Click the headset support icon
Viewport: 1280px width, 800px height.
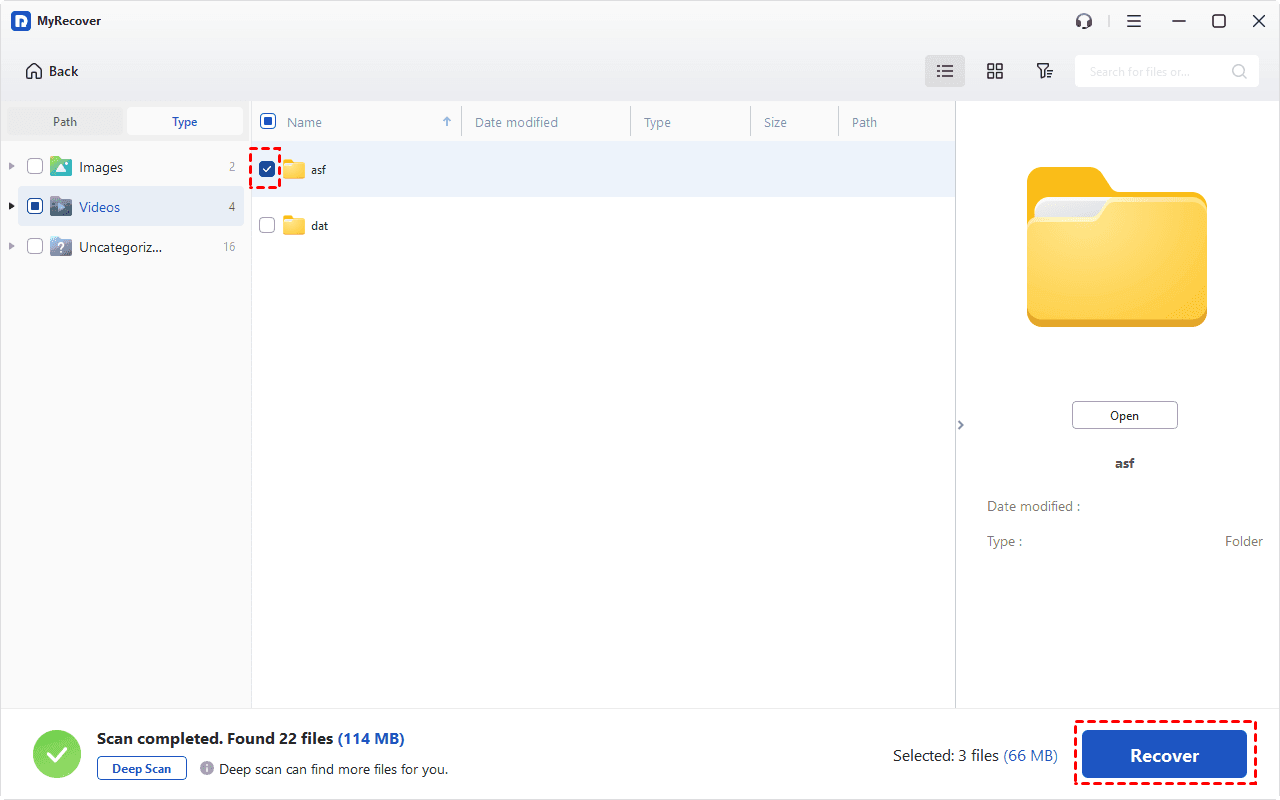tap(1084, 21)
